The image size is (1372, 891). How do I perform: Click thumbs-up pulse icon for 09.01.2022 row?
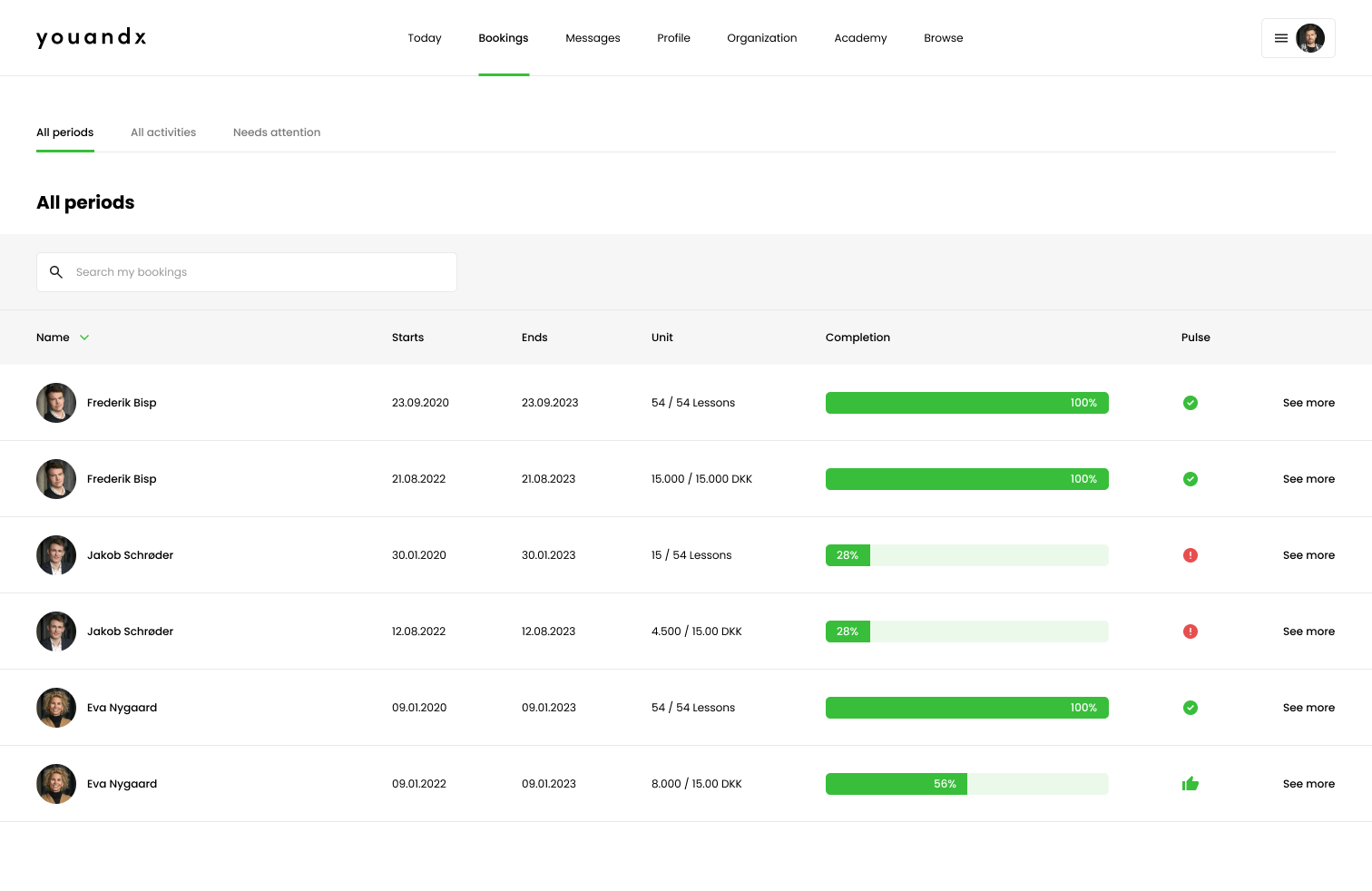coord(1191,784)
